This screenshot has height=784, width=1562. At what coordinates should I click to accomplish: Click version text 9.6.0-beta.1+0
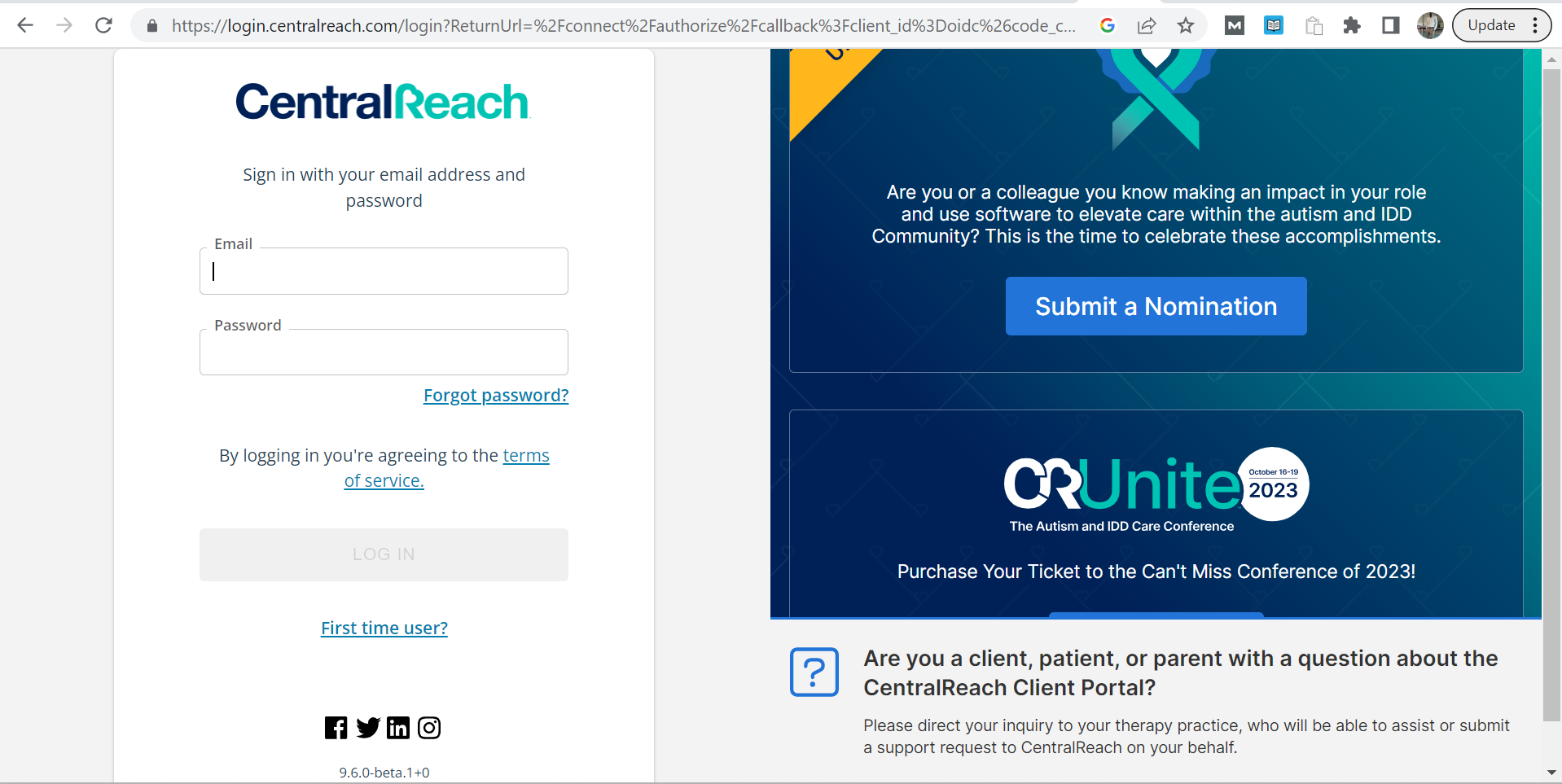click(384, 773)
